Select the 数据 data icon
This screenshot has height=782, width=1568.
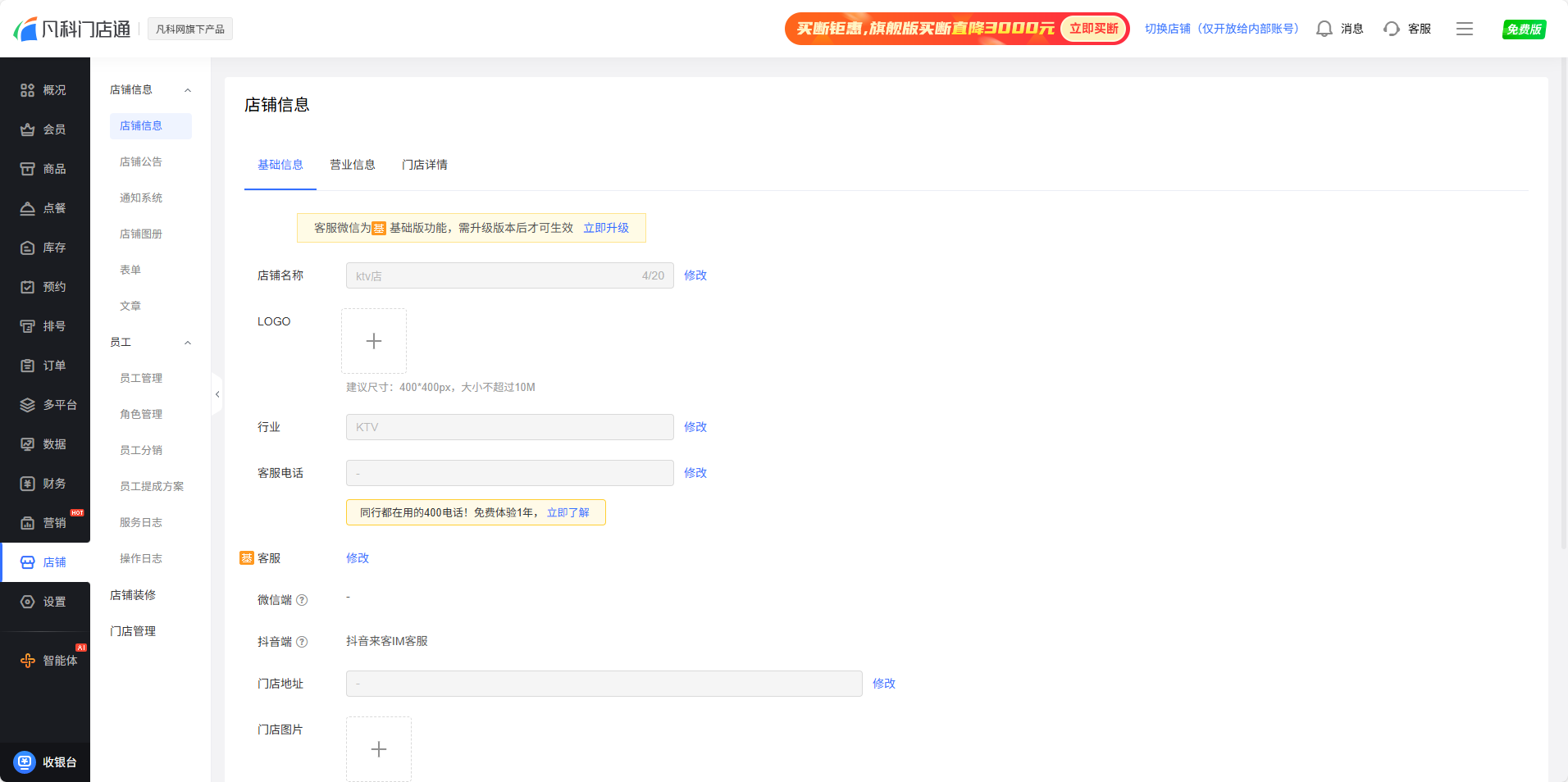(27, 444)
